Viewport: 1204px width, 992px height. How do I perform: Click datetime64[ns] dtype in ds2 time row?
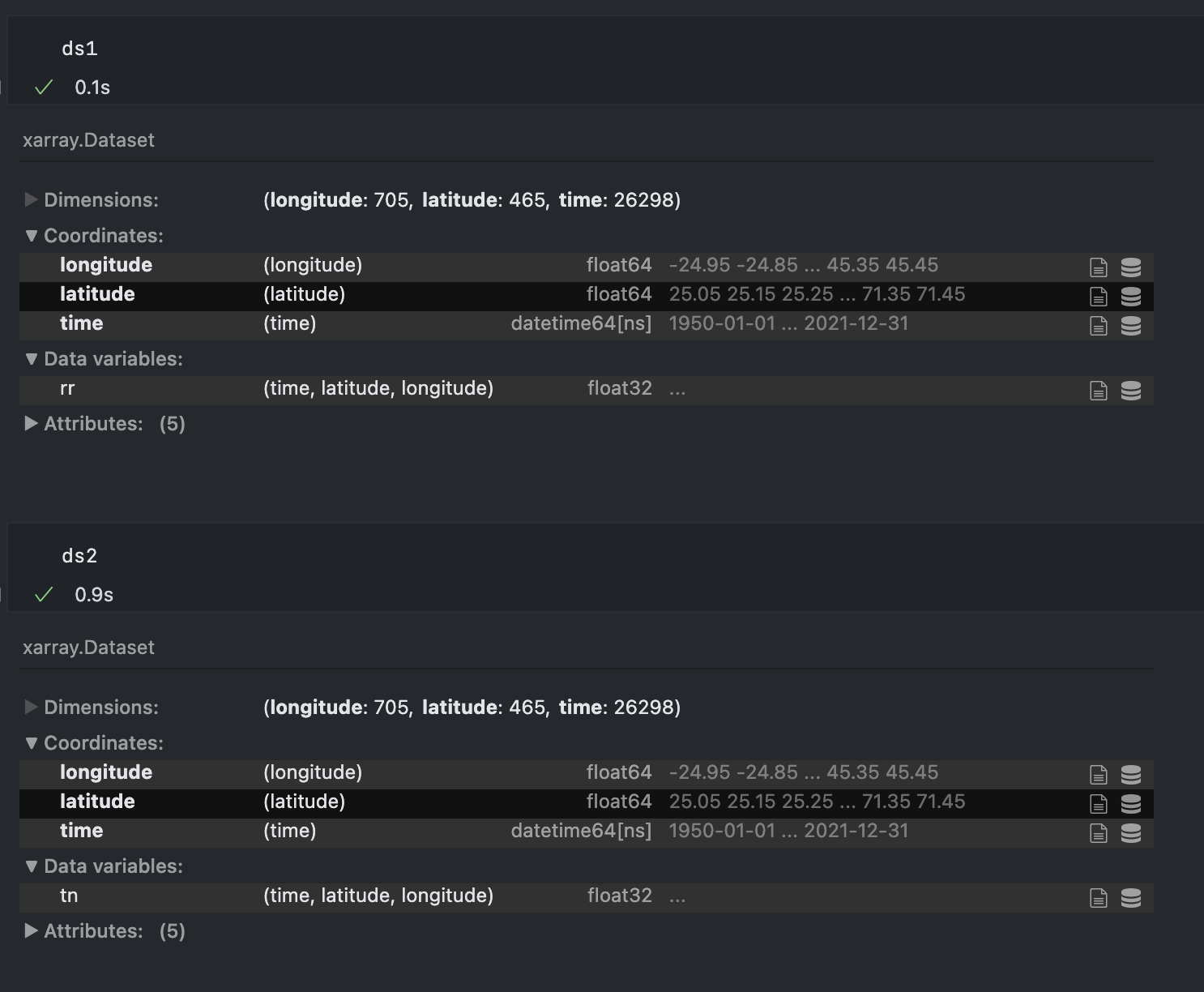pyautogui.click(x=581, y=831)
